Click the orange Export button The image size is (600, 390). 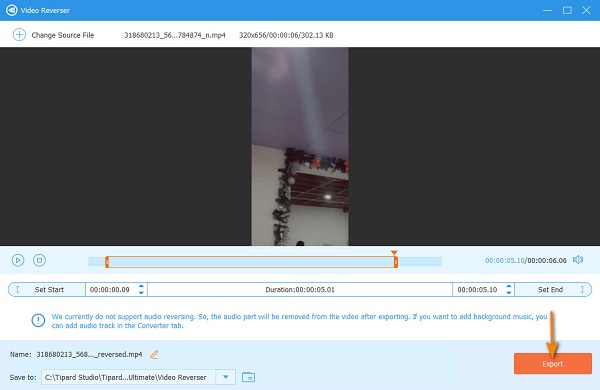(x=553, y=364)
